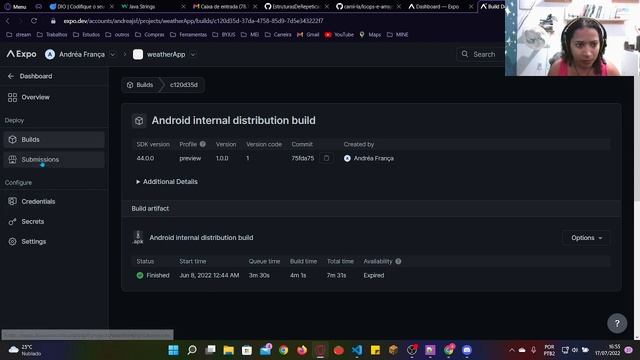Open the Maps bookmark

coord(370,35)
